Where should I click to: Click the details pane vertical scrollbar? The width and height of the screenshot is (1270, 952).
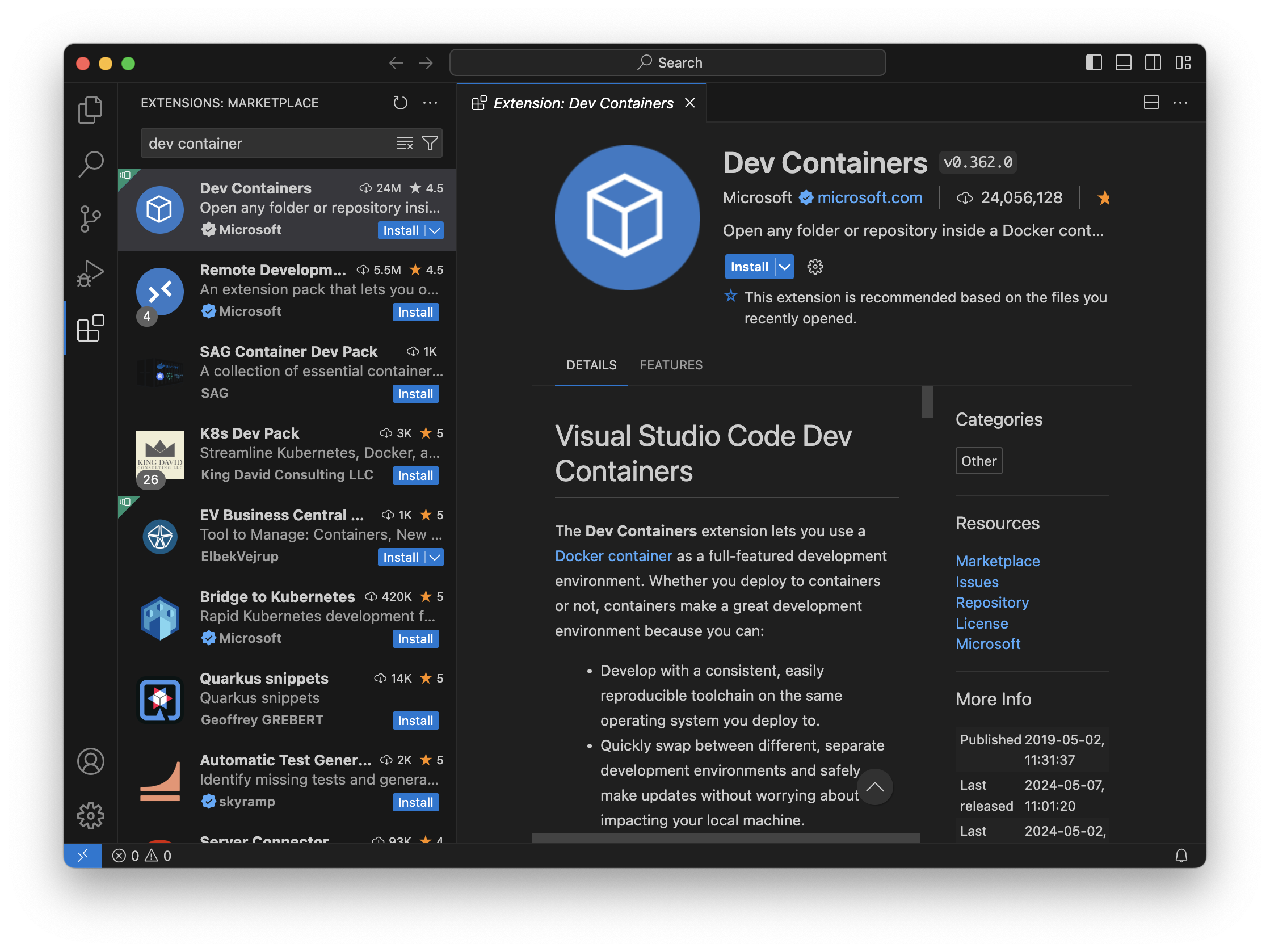click(x=927, y=403)
